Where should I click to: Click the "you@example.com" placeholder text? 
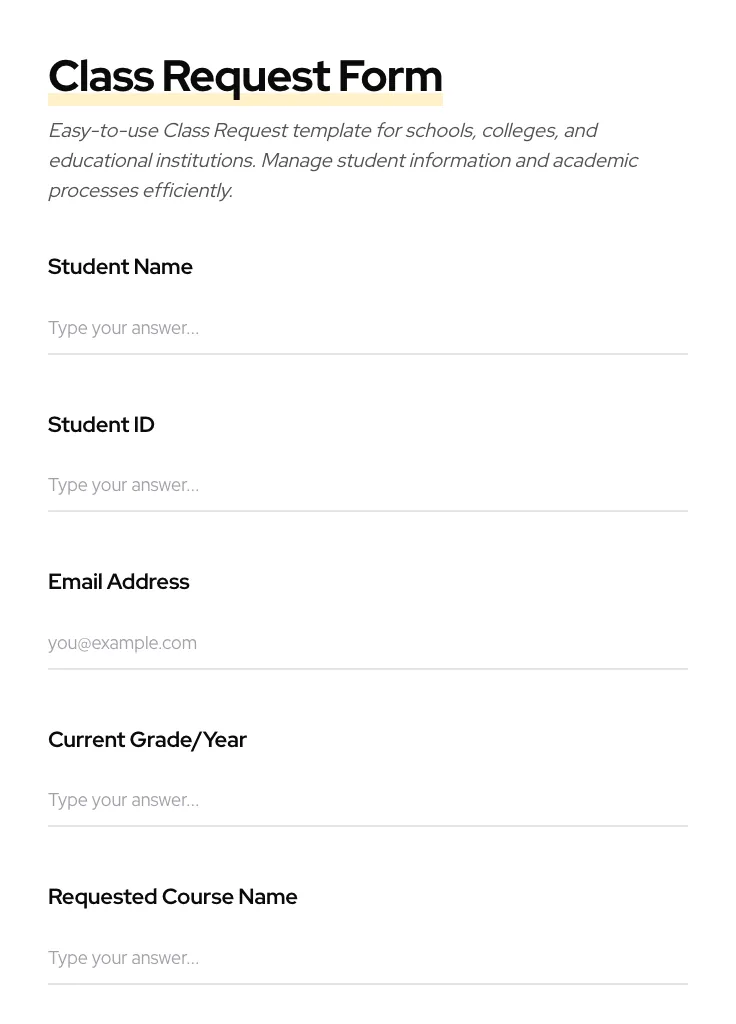click(122, 643)
